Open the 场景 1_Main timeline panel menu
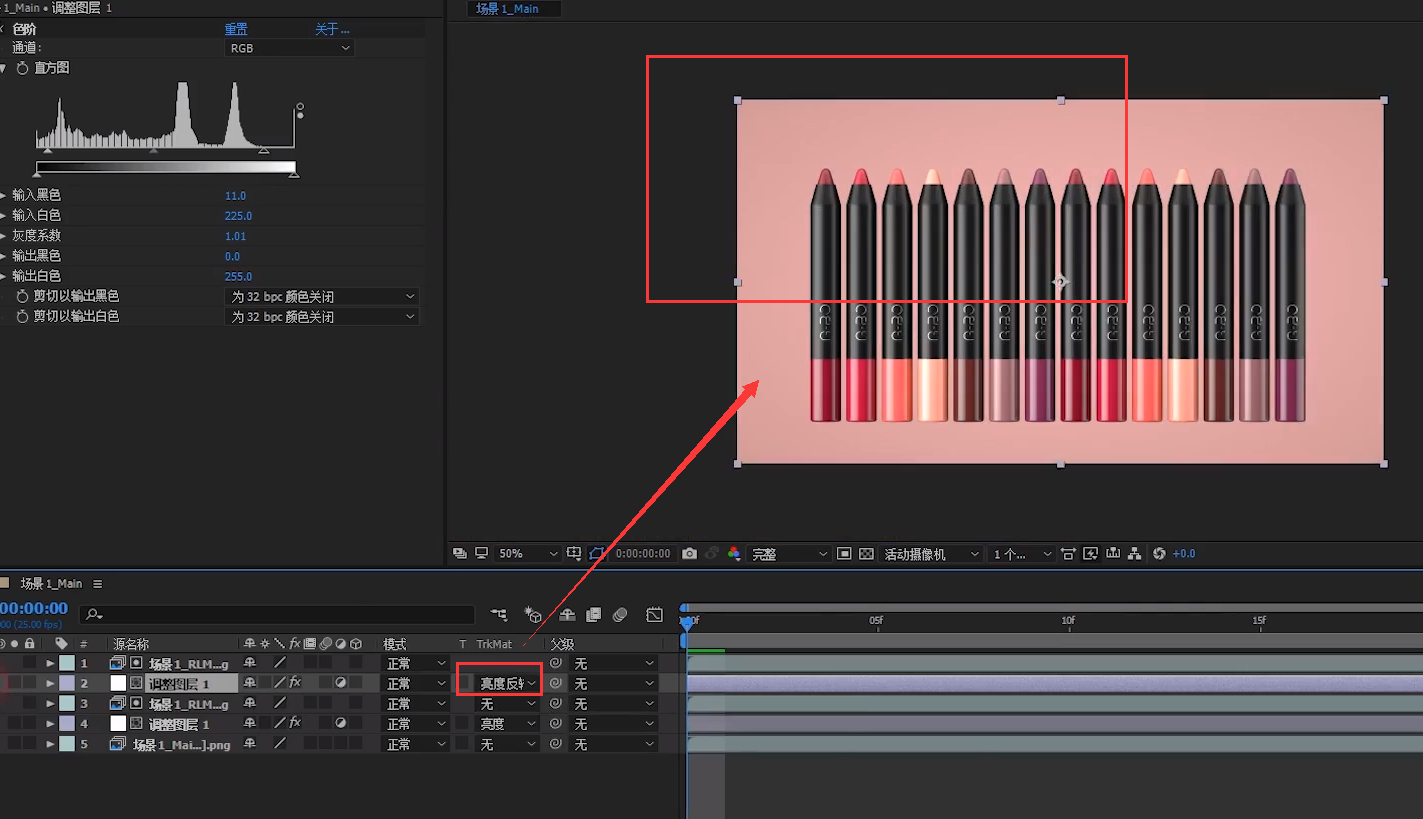 point(98,583)
